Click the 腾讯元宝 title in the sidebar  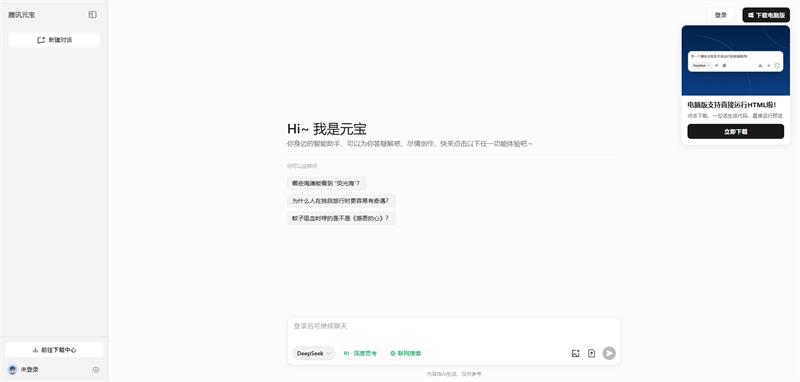click(x=21, y=15)
